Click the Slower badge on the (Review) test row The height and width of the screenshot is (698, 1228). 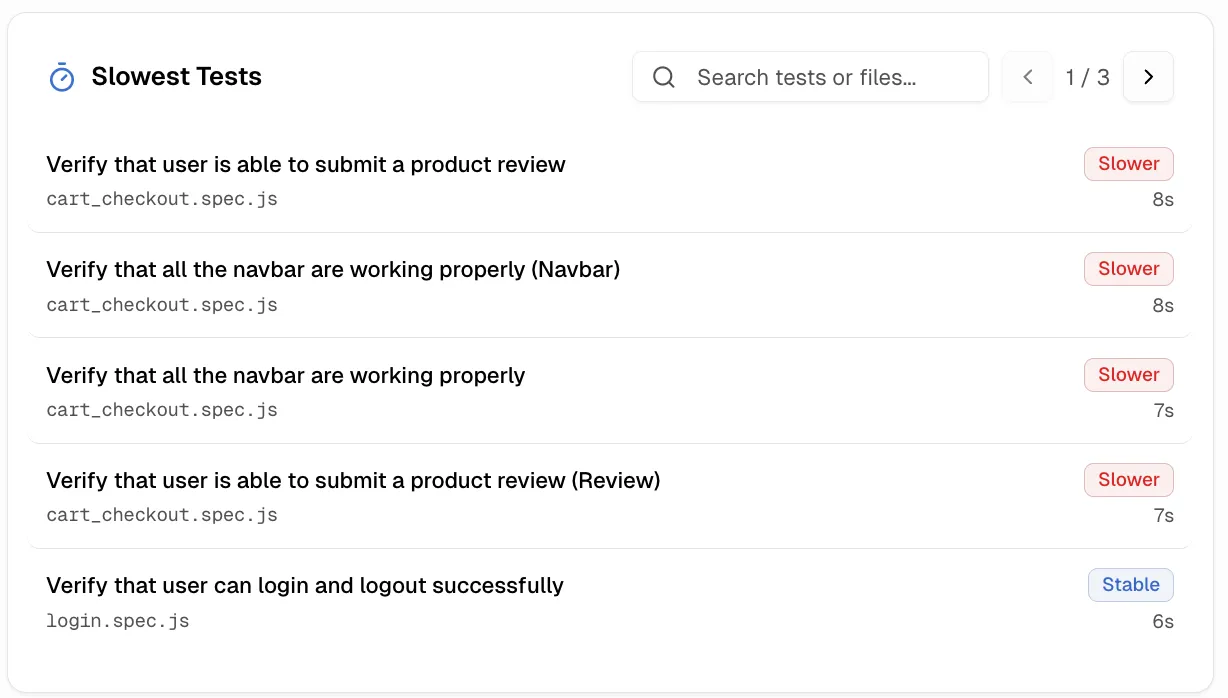pyautogui.click(x=1128, y=480)
